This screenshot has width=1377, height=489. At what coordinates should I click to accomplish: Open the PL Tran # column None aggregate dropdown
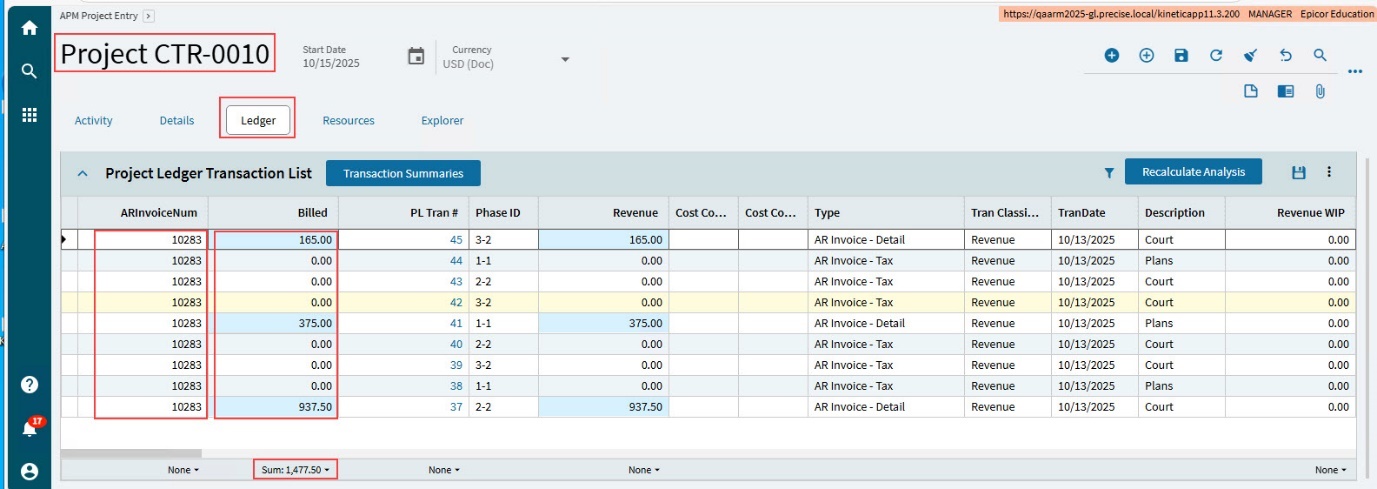coord(444,469)
